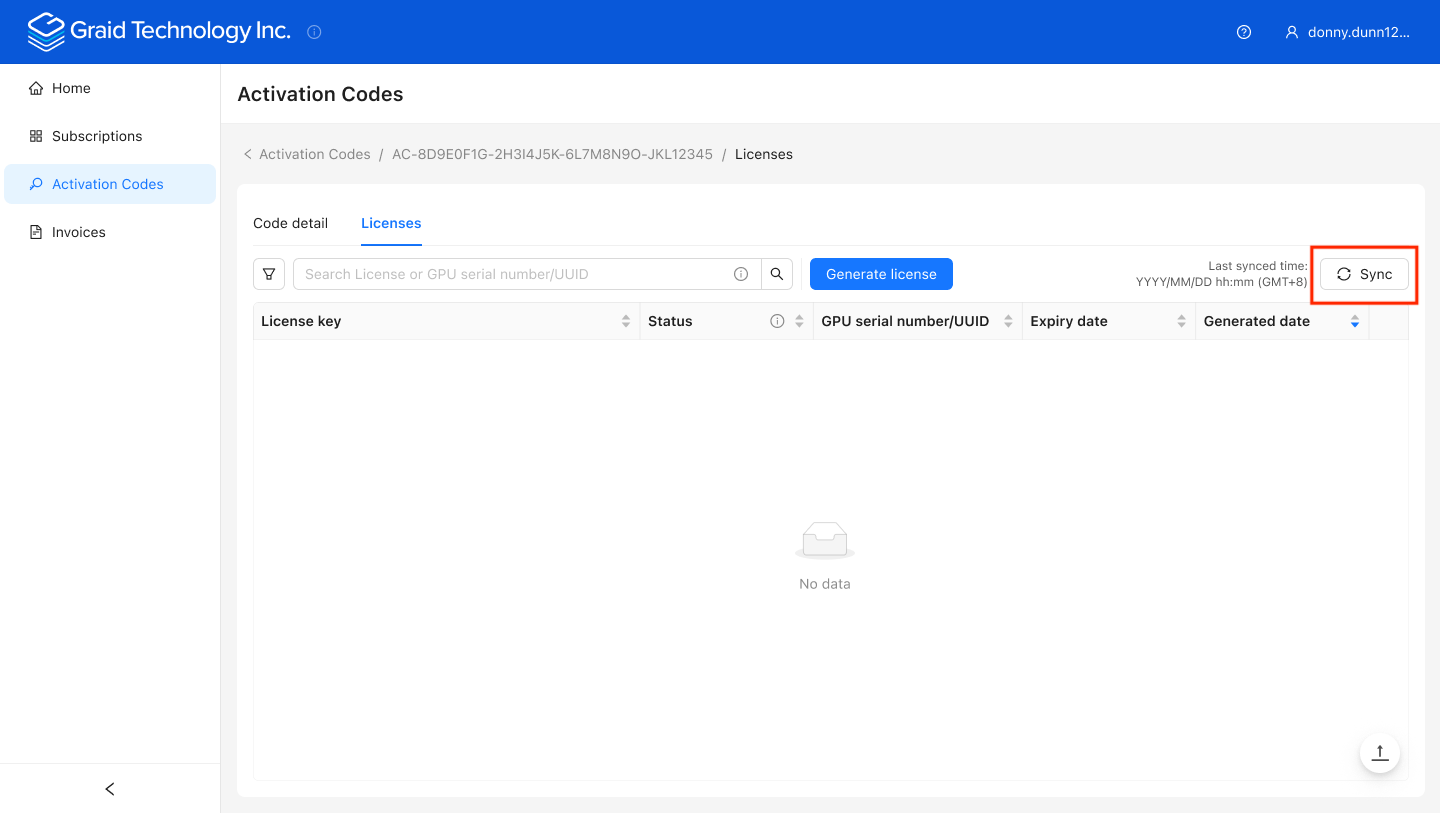This screenshot has height=813, width=1440.
Task: Click the floating upload arrow button
Action: (1380, 753)
